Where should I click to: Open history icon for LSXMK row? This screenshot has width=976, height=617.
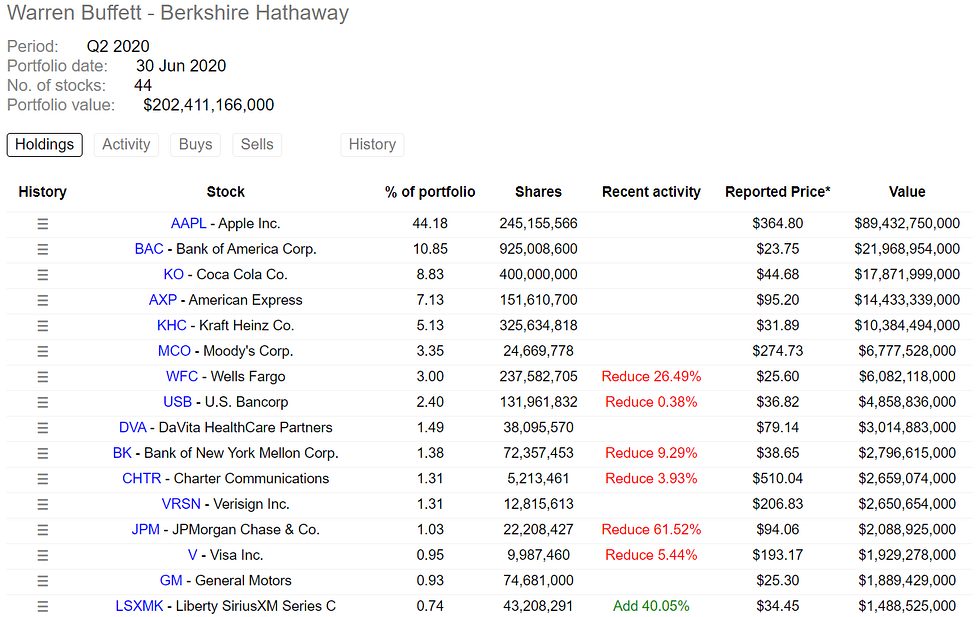click(42, 606)
